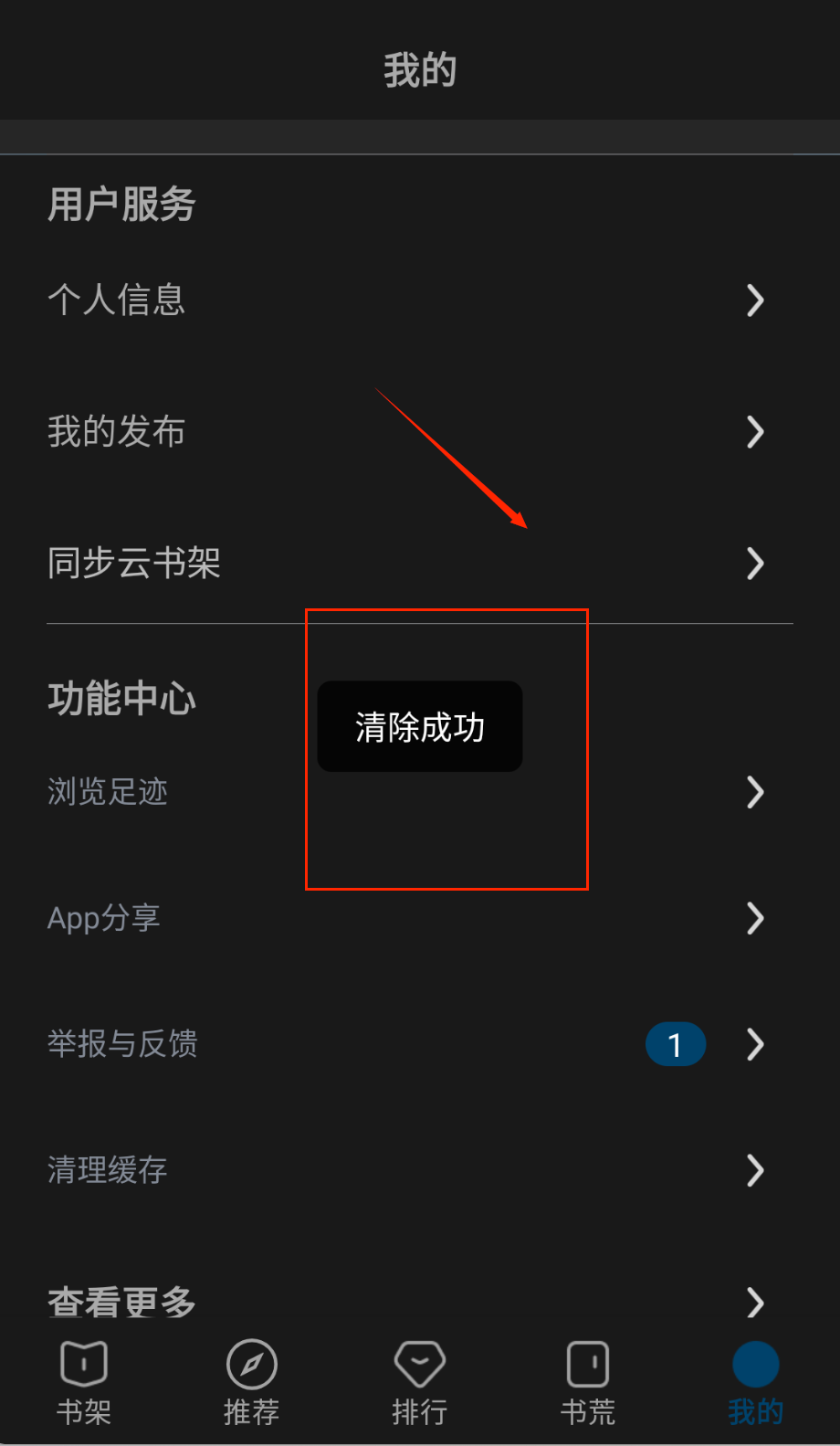
Task: Click the chevron beside 同步云书架
Action: click(755, 564)
